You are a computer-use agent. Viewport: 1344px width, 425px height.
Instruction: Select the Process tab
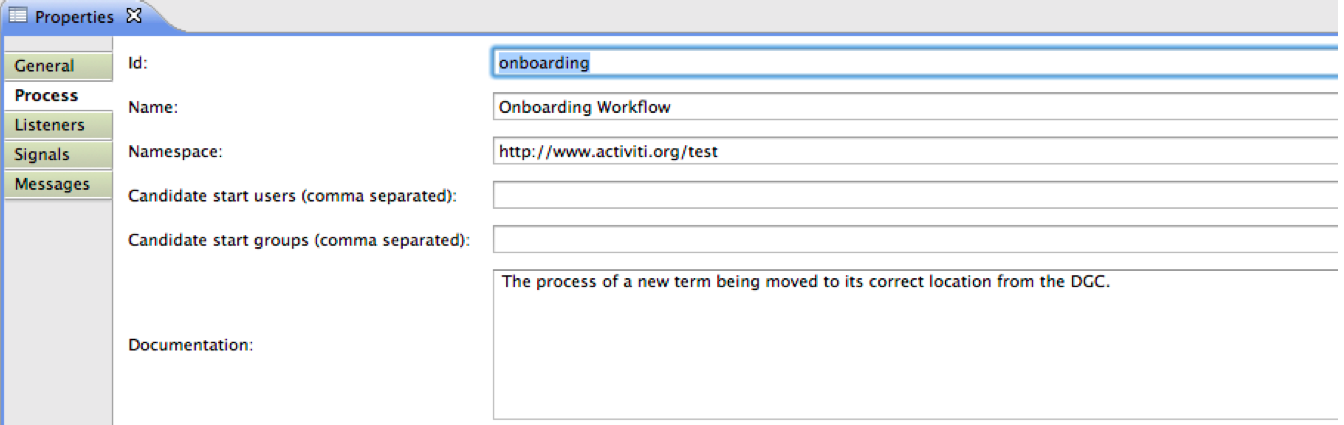tap(57, 95)
